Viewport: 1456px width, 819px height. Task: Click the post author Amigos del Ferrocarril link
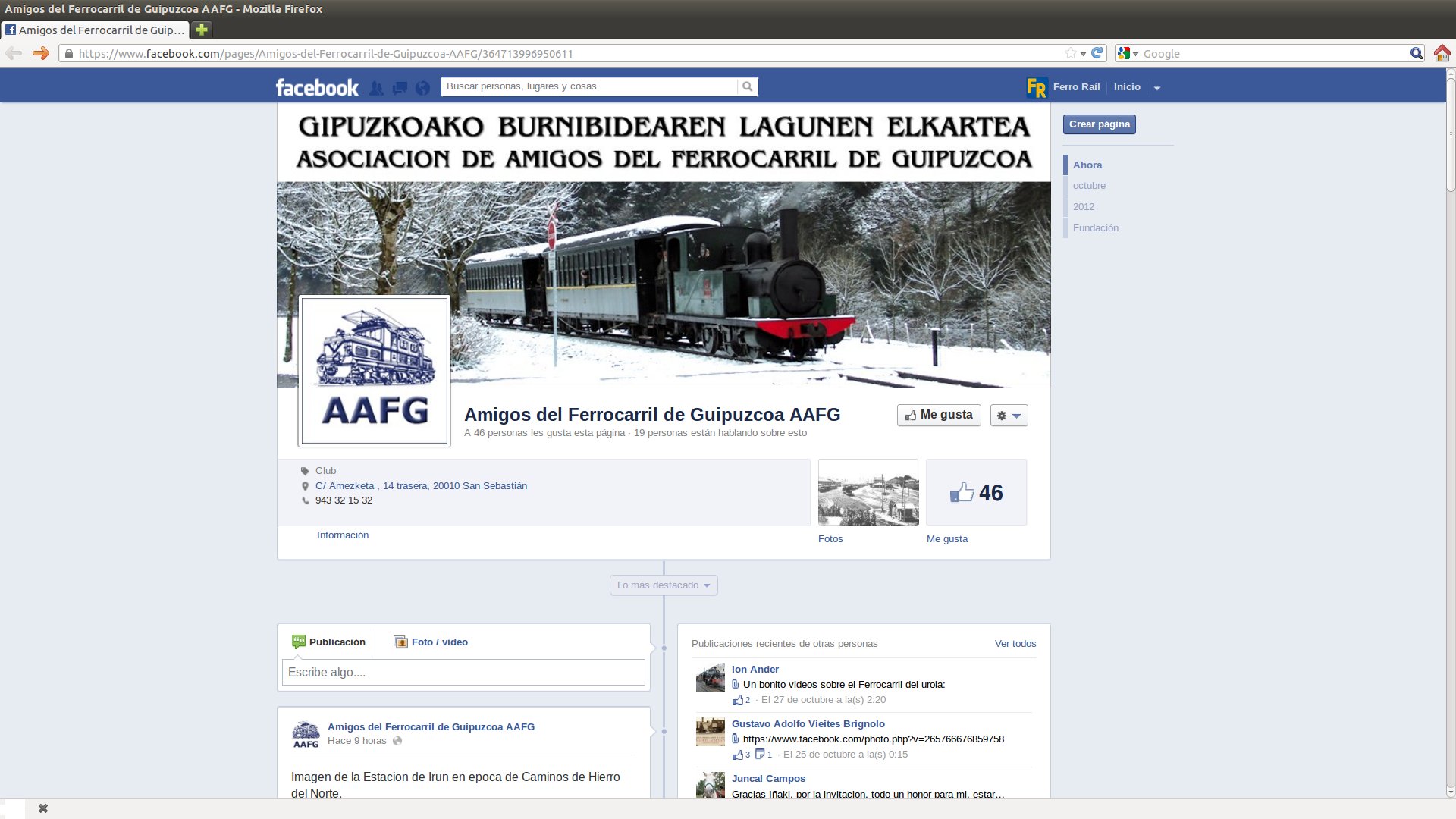431,727
